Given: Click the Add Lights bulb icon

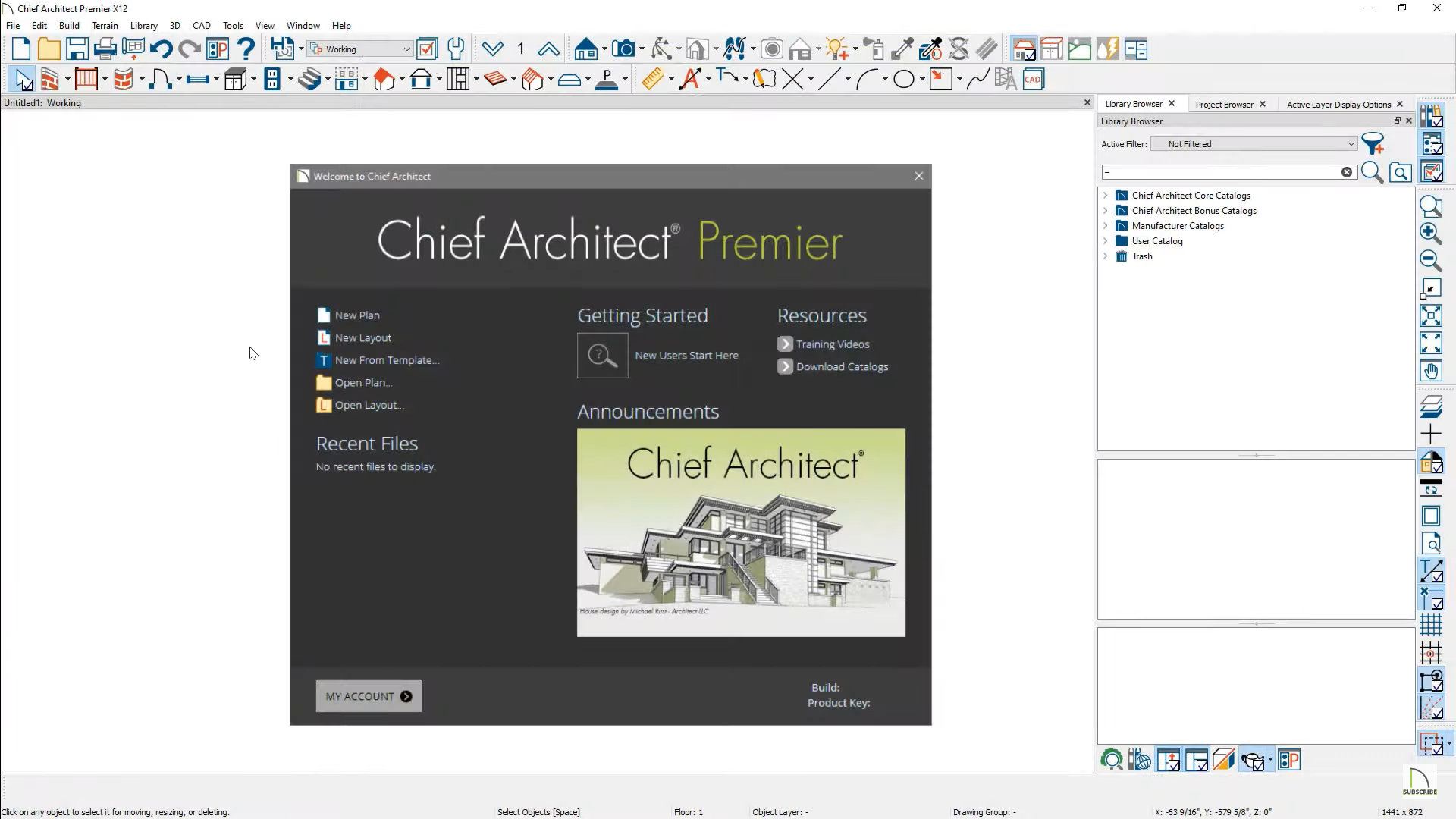Looking at the screenshot, I should (x=838, y=49).
